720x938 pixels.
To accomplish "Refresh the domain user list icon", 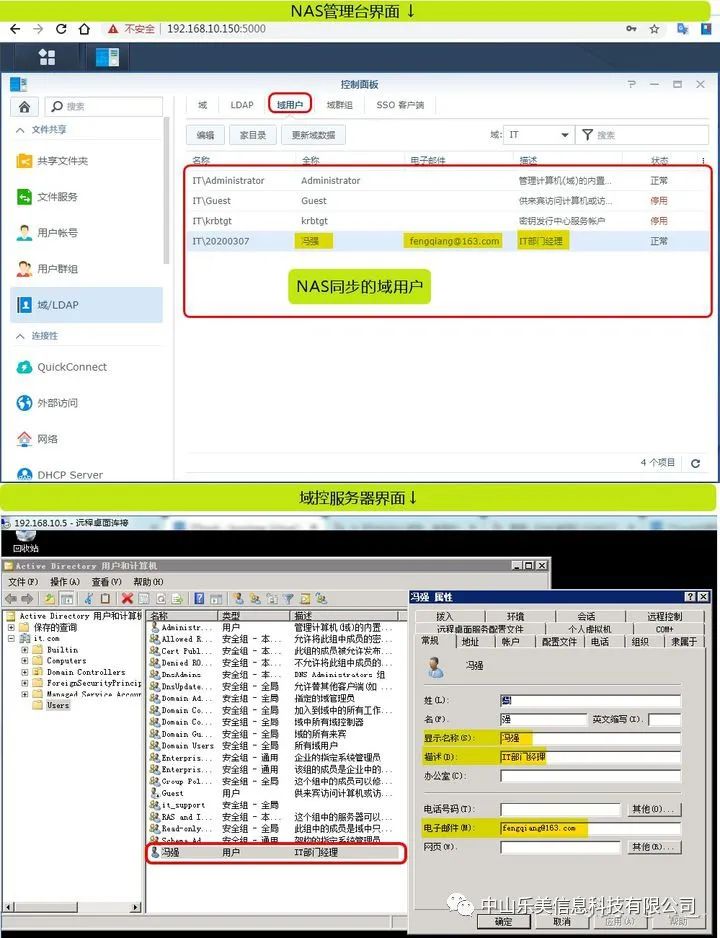I will [695, 463].
